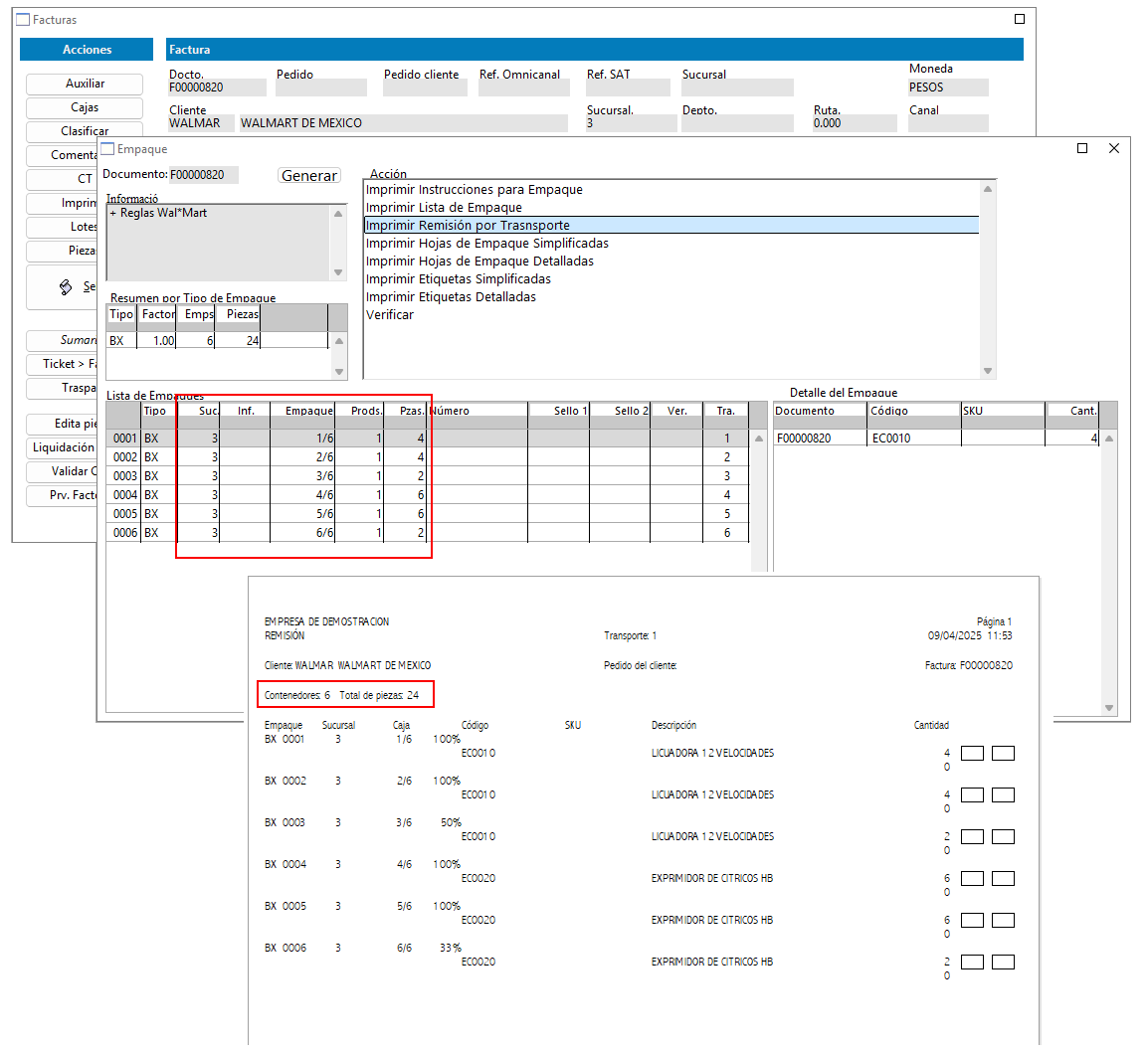Image resolution: width=1148 pixels, height=1054 pixels.
Task: Click the Pedido field in Facturas
Action: pos(320,88)
